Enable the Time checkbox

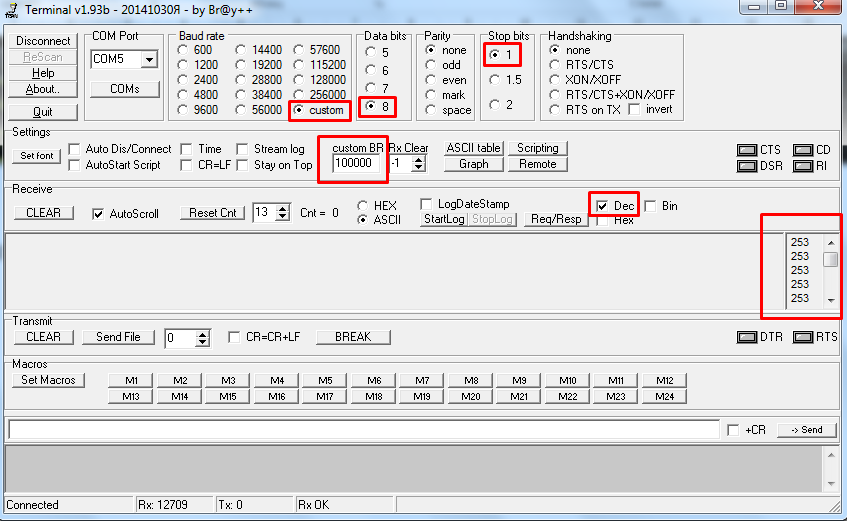point(186,149)
